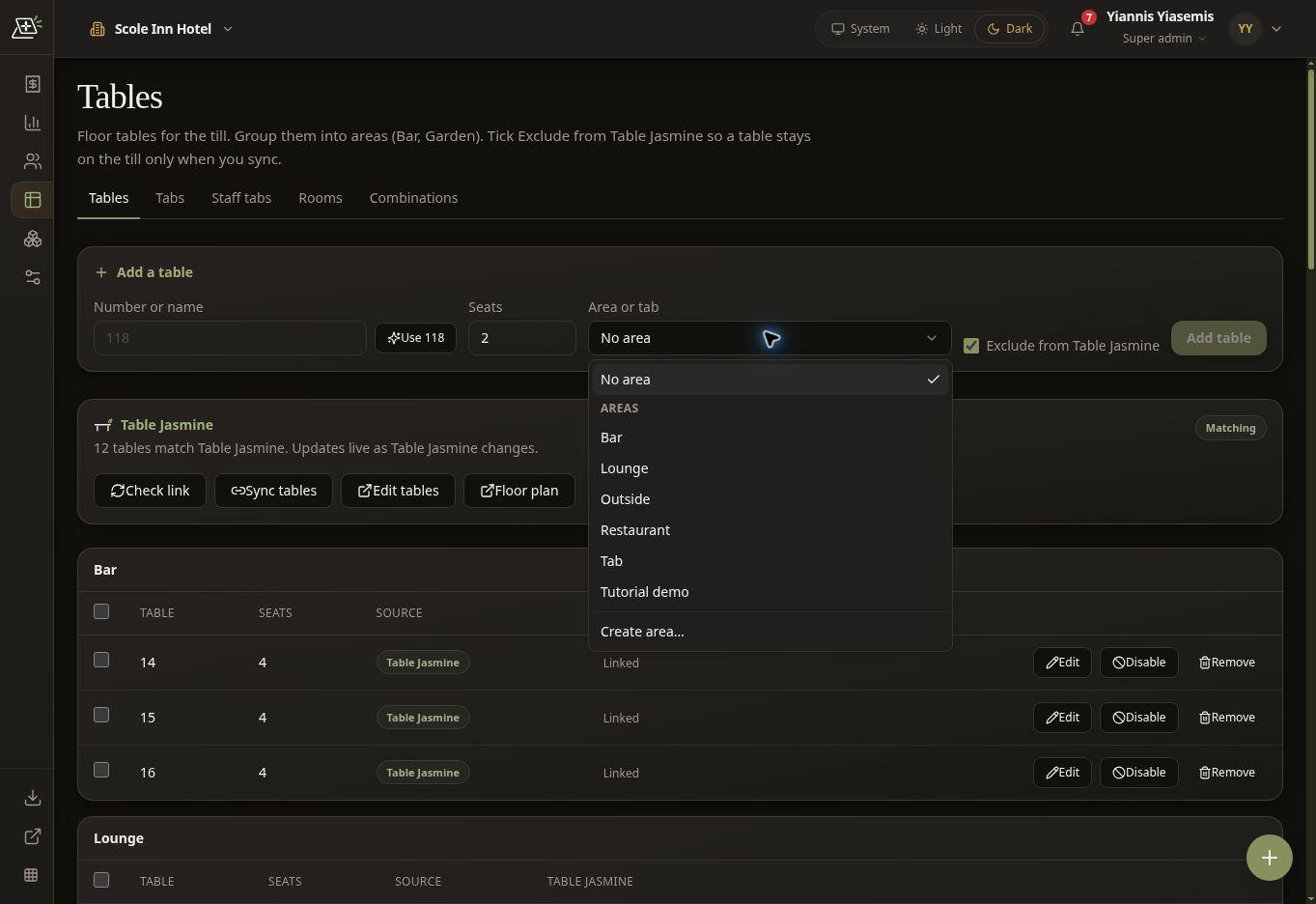Click the YY user avatar
1316x904 pixels.
[1246, 29]
